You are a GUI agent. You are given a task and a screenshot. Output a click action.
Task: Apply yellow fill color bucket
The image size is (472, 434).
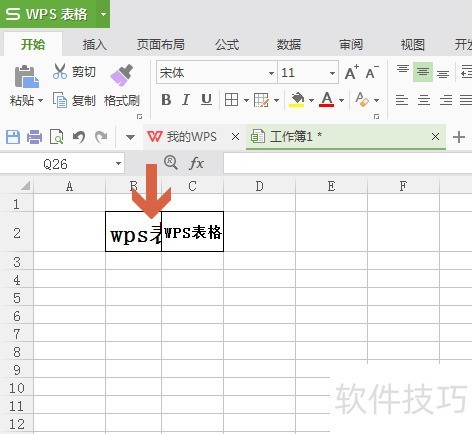297,100
